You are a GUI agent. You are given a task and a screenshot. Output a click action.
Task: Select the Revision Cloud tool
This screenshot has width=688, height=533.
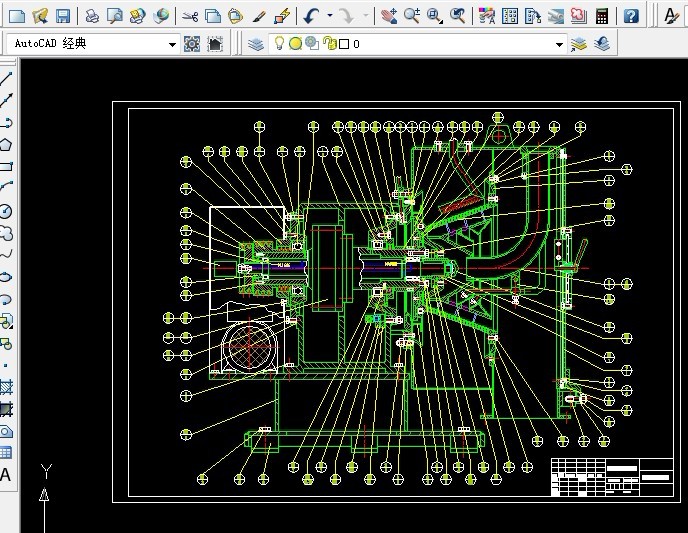click(x=6, y=233)
